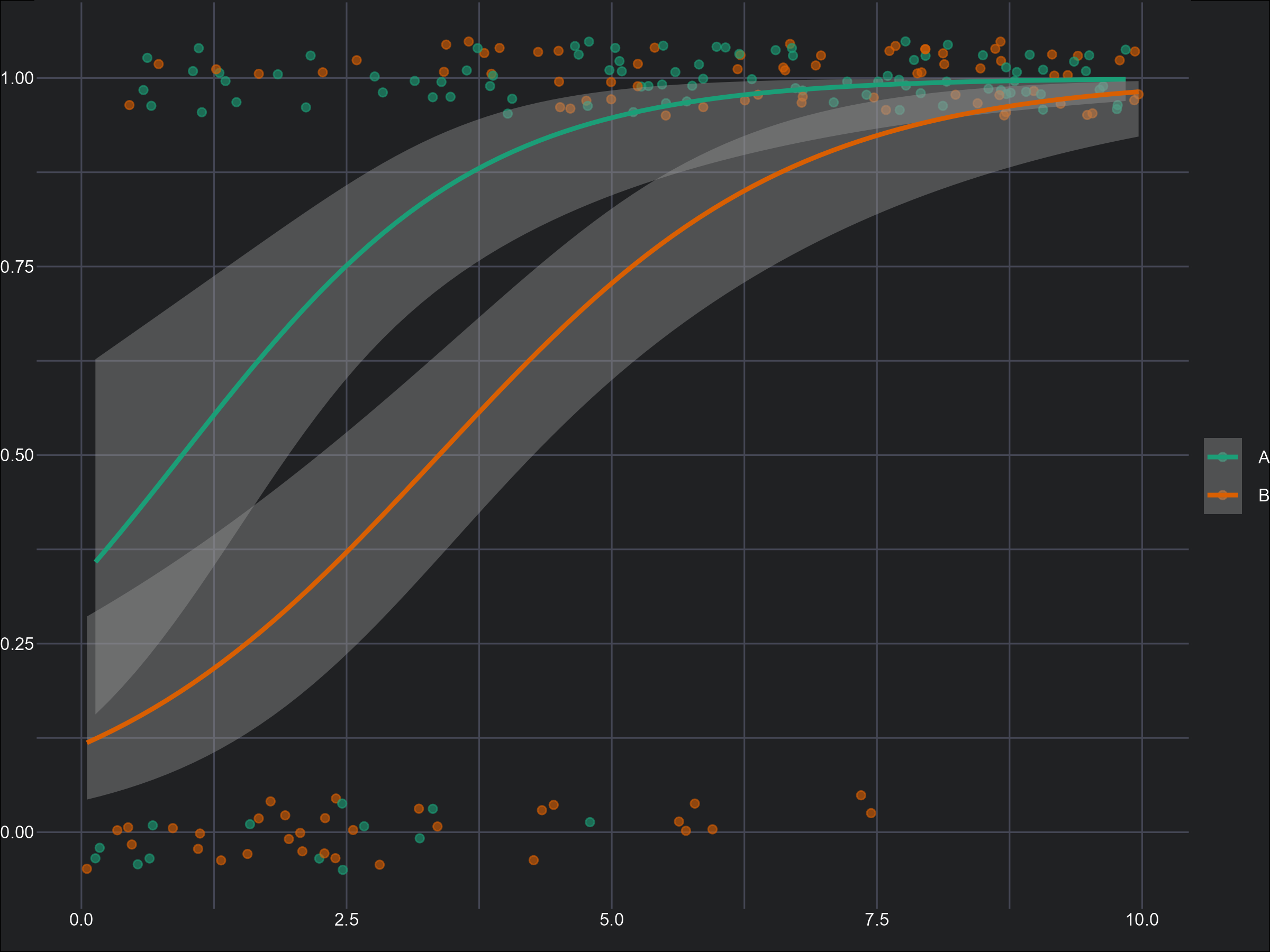The width and height of the screenshot is (1270, 952).
Task: Click the y-axis tick label 0.00
Action: pyautogui.click(x=17, y=832)
